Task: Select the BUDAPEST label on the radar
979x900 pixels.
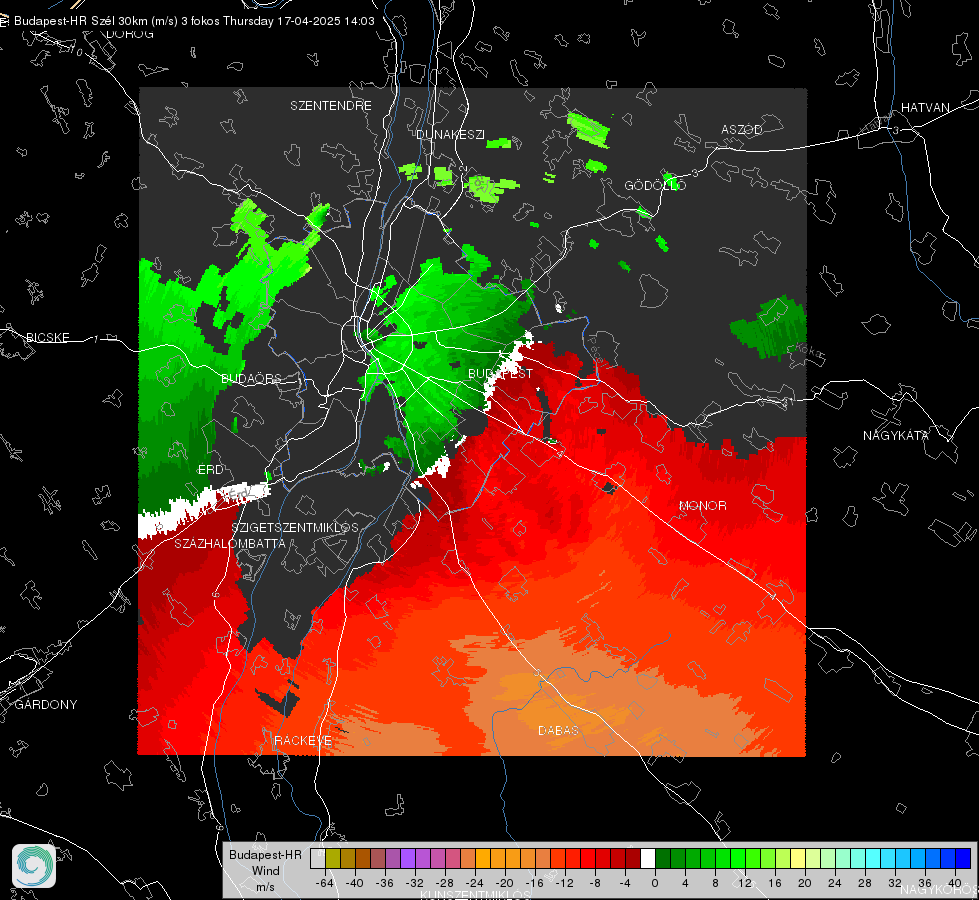Action: (x=500, y=373)
